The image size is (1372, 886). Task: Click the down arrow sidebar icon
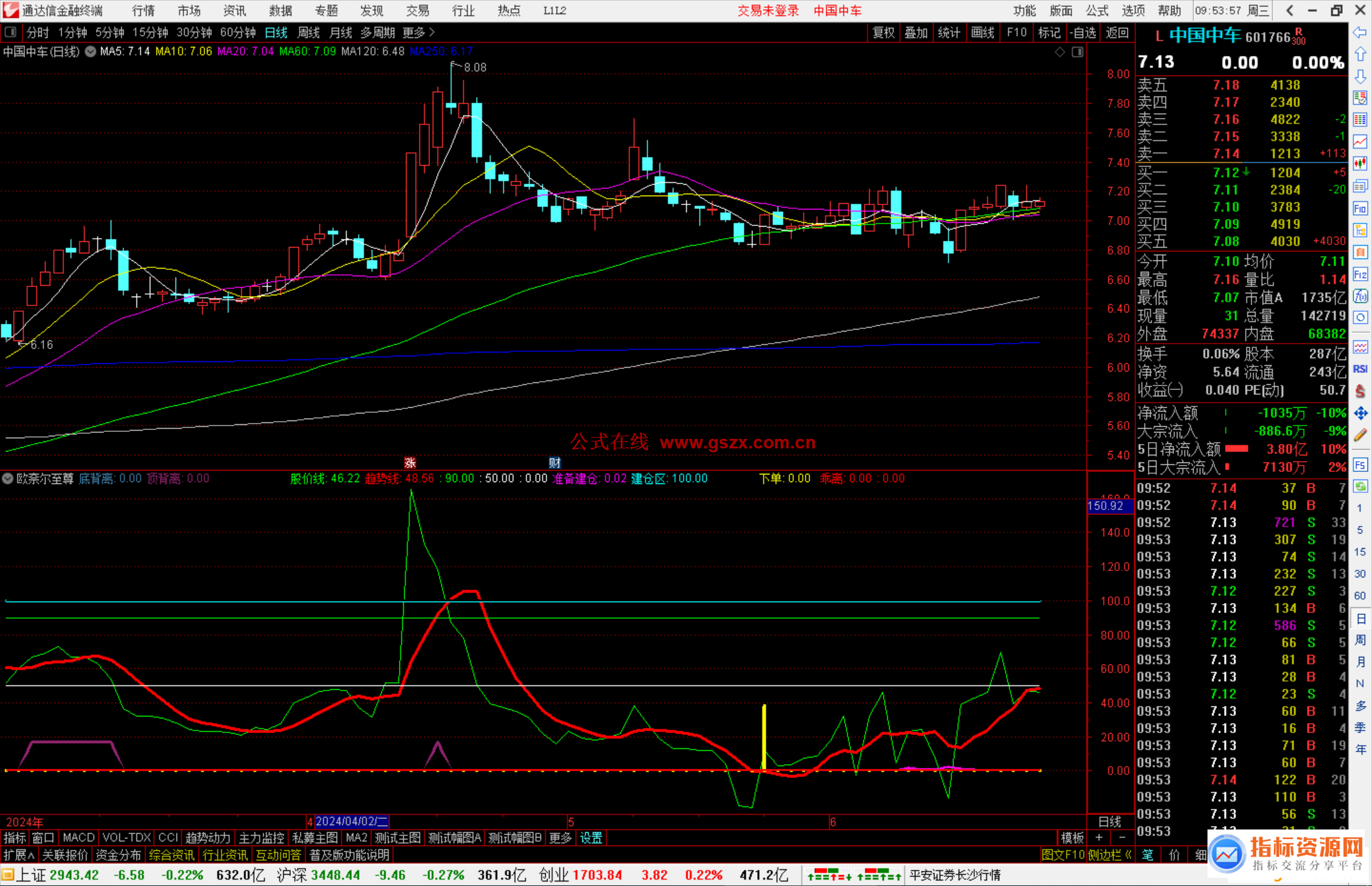(1360, 76)
